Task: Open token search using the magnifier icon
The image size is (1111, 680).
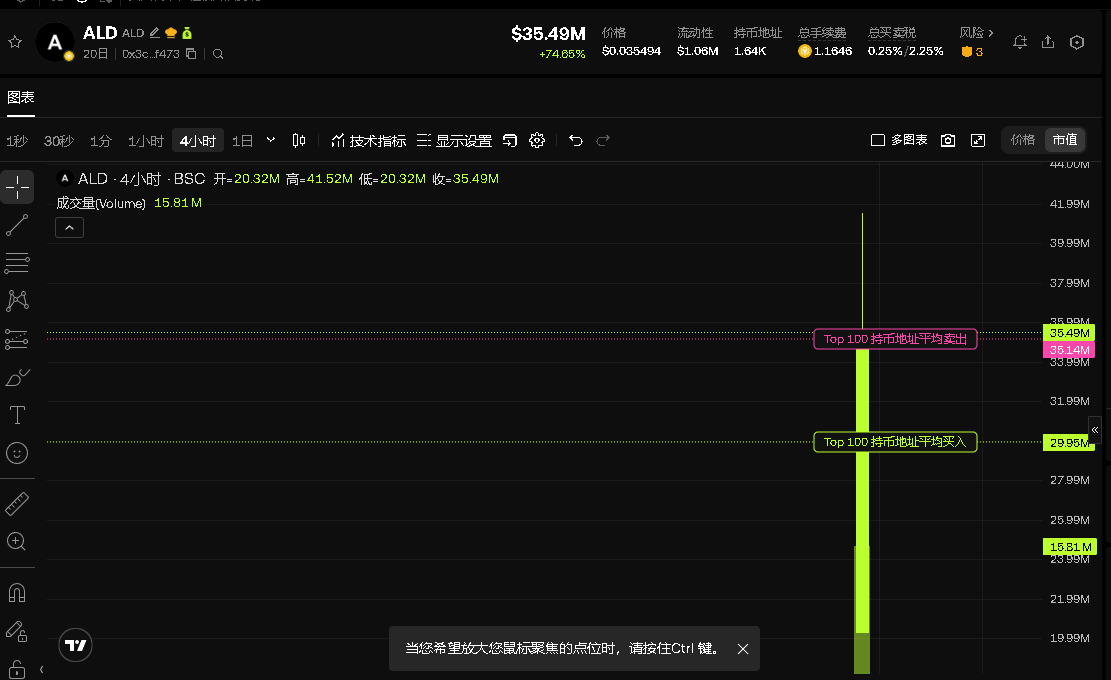Action: [x=218, y=54]
